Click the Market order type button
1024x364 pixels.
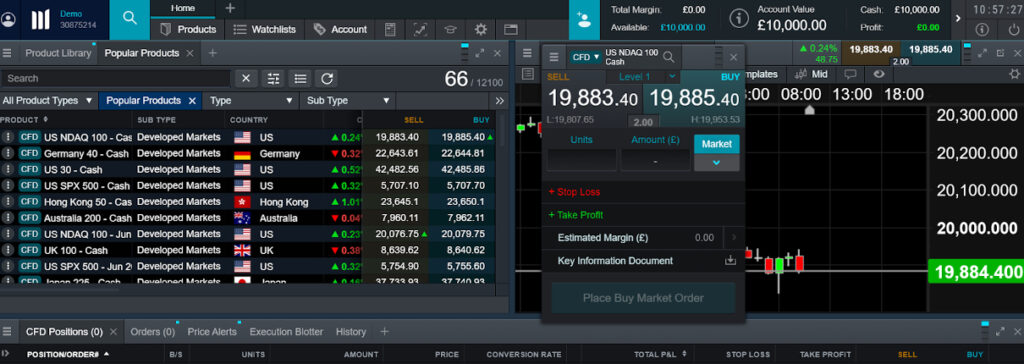(x=716, y=144)
